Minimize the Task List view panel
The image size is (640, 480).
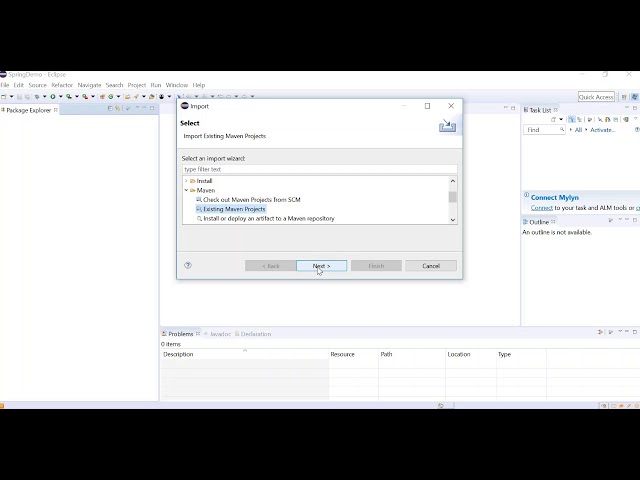pyautogui.click(x=627, y=107)
